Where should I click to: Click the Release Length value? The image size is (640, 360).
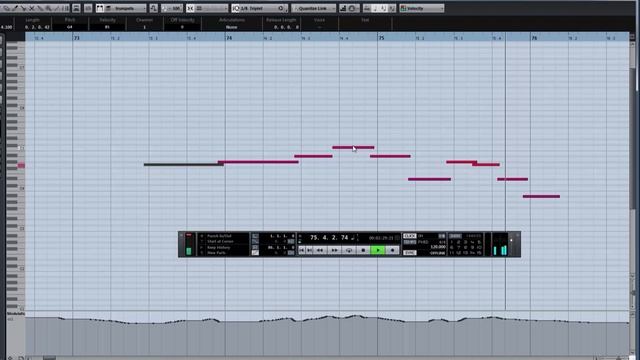point(287,27)
